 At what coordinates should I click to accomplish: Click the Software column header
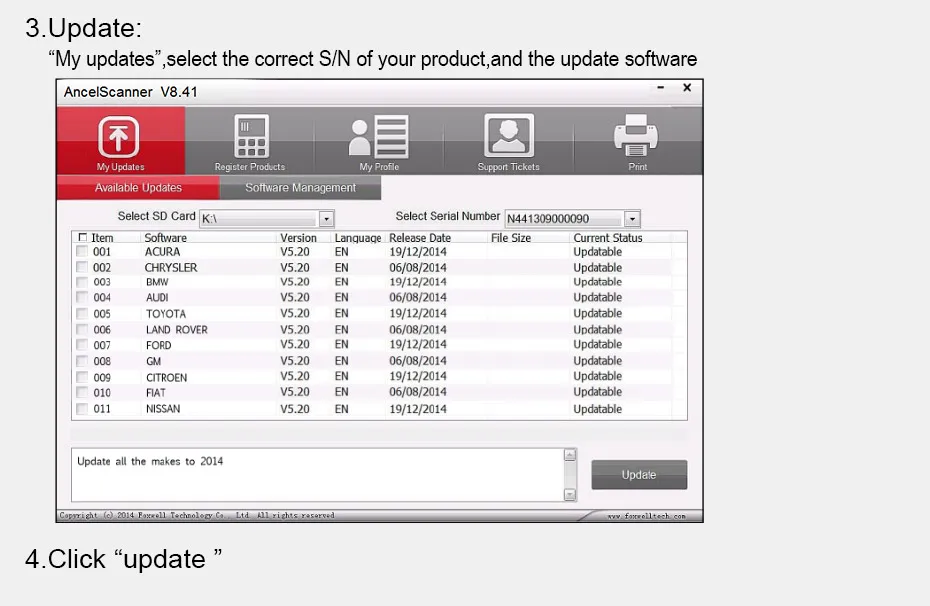tap(165, 237)
